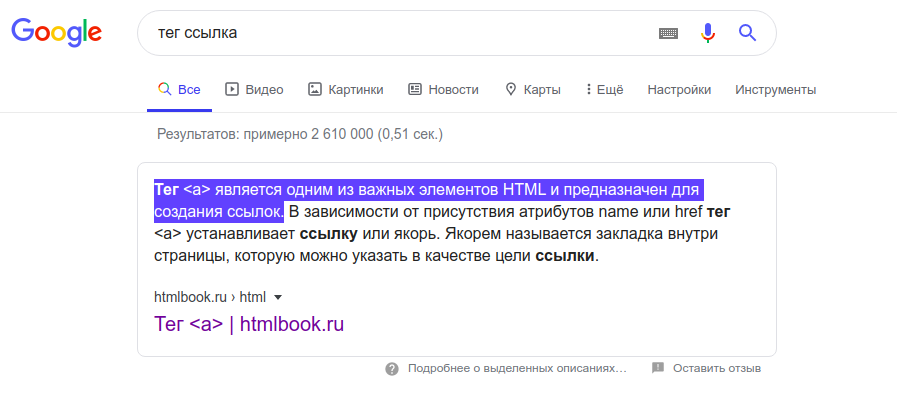897x396 pixels.
Task: Open the on-screen keyboard icon
Action: [x=668, y=33]
